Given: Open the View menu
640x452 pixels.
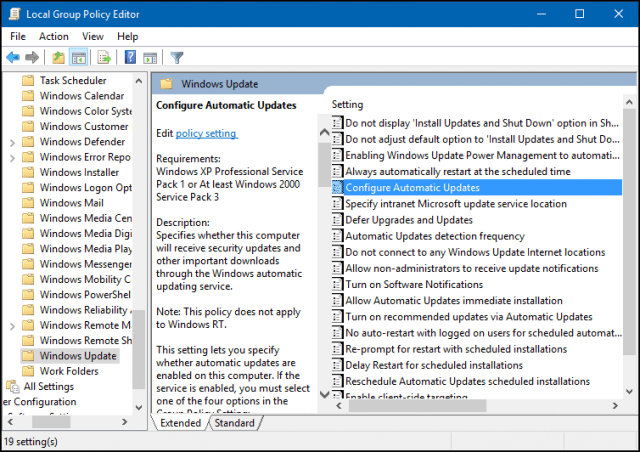Looking at the screenshot, I should [x=93, y=36].
